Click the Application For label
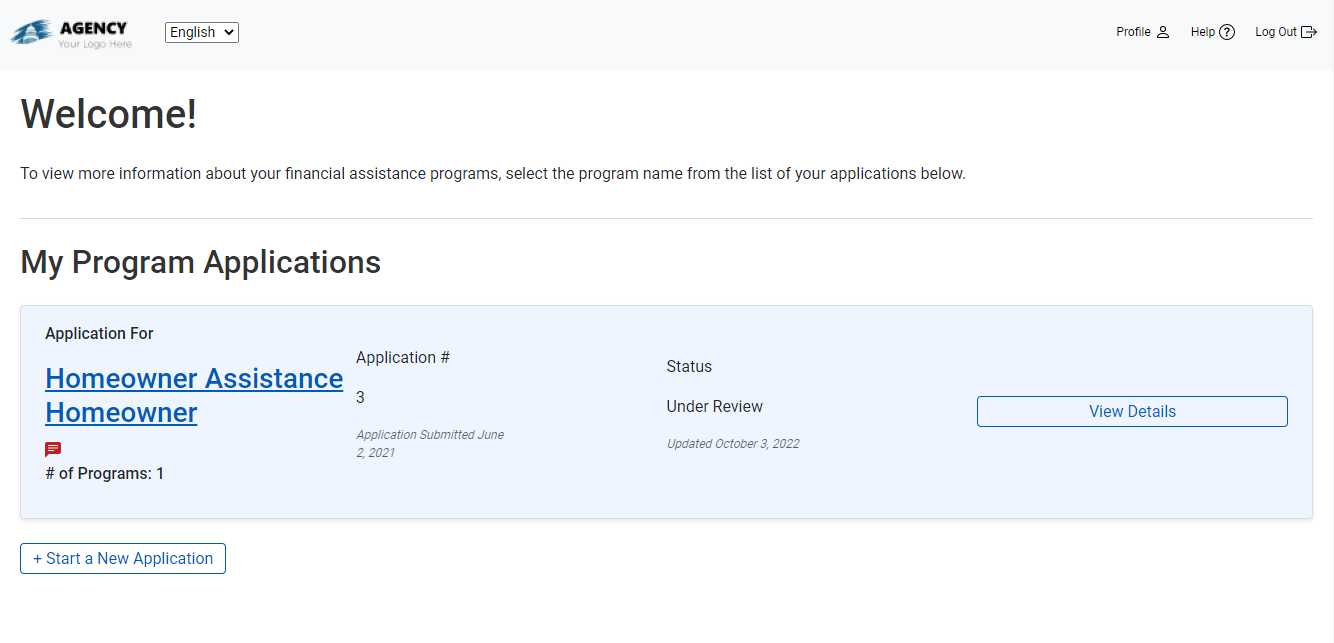This screenshot has height=643, width=1334. pyautogui.click(x=99, y=333)
